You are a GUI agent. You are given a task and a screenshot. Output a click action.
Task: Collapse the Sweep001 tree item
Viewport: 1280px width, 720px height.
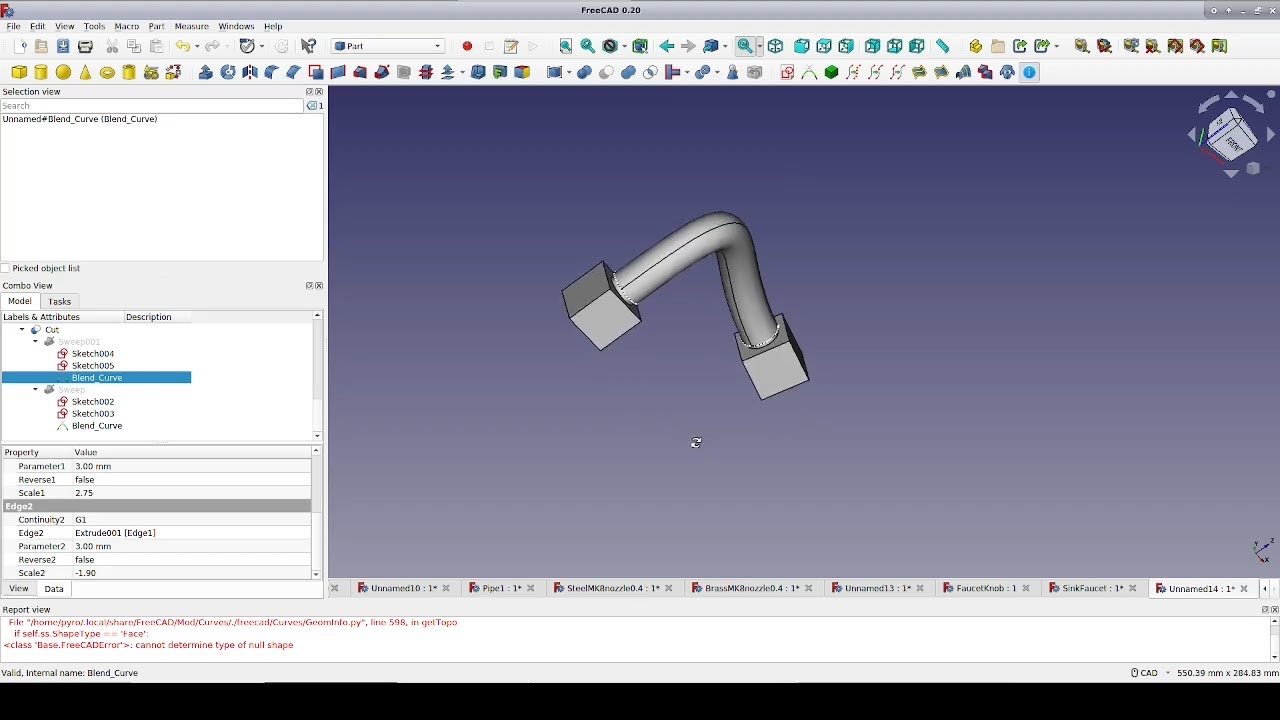(36, 341)
